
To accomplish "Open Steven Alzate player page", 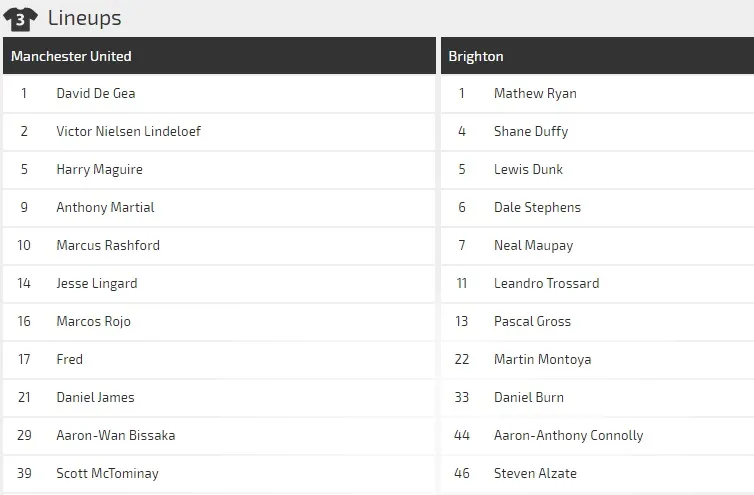I will coord(535,474).
